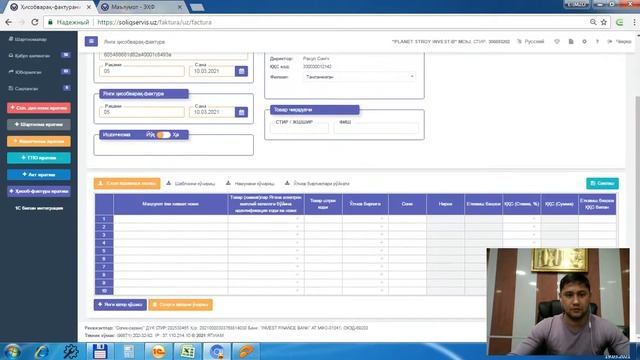Click Шаблонни юклаш download link
The image size is (640, 360).
click(191, 184)
